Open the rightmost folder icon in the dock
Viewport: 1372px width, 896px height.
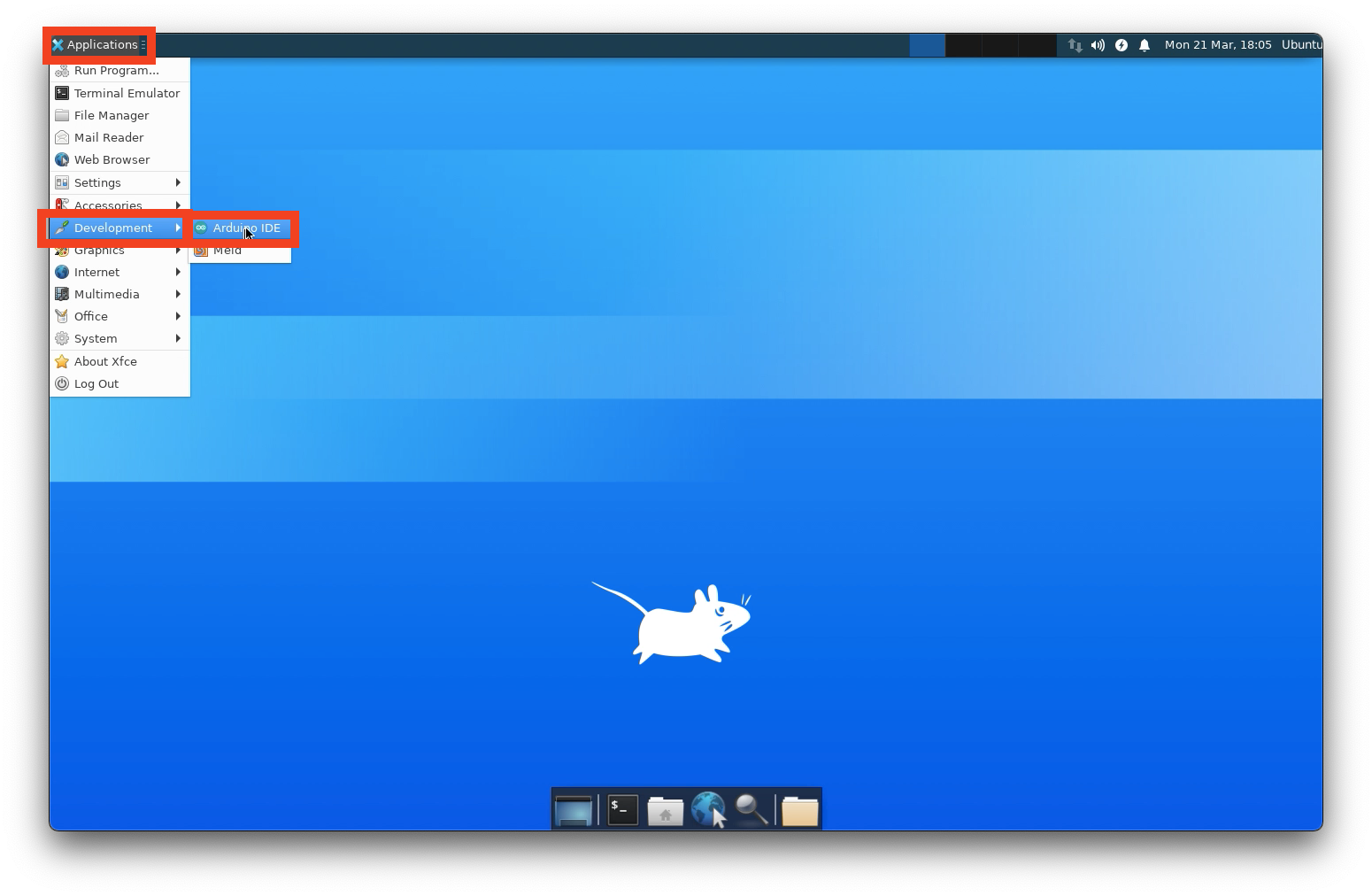(798, 808)
